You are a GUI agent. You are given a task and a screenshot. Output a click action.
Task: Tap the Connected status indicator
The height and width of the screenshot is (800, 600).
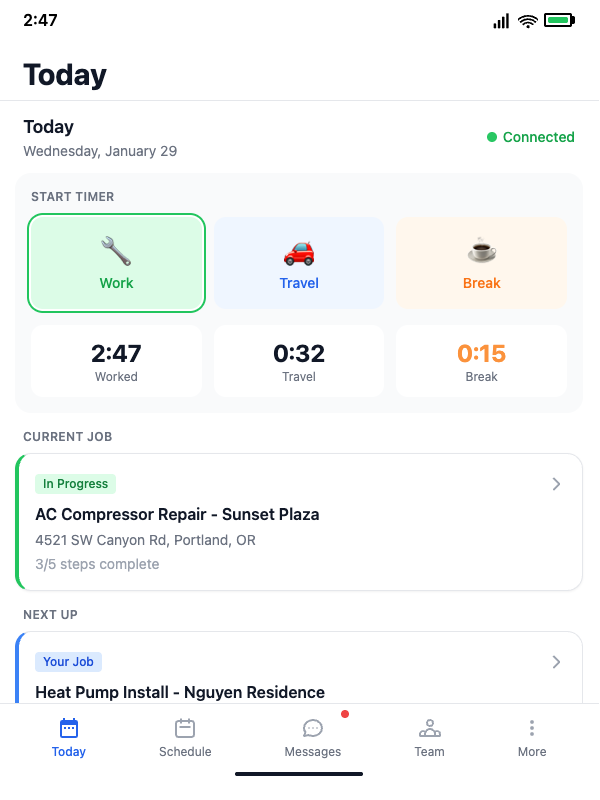531,137
